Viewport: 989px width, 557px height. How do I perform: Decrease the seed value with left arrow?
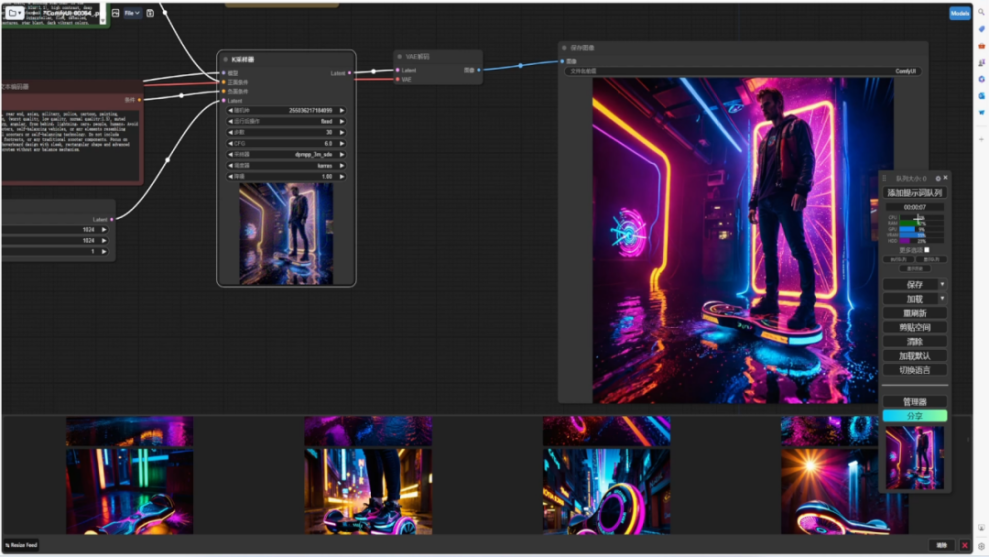[x=230, y=110]
